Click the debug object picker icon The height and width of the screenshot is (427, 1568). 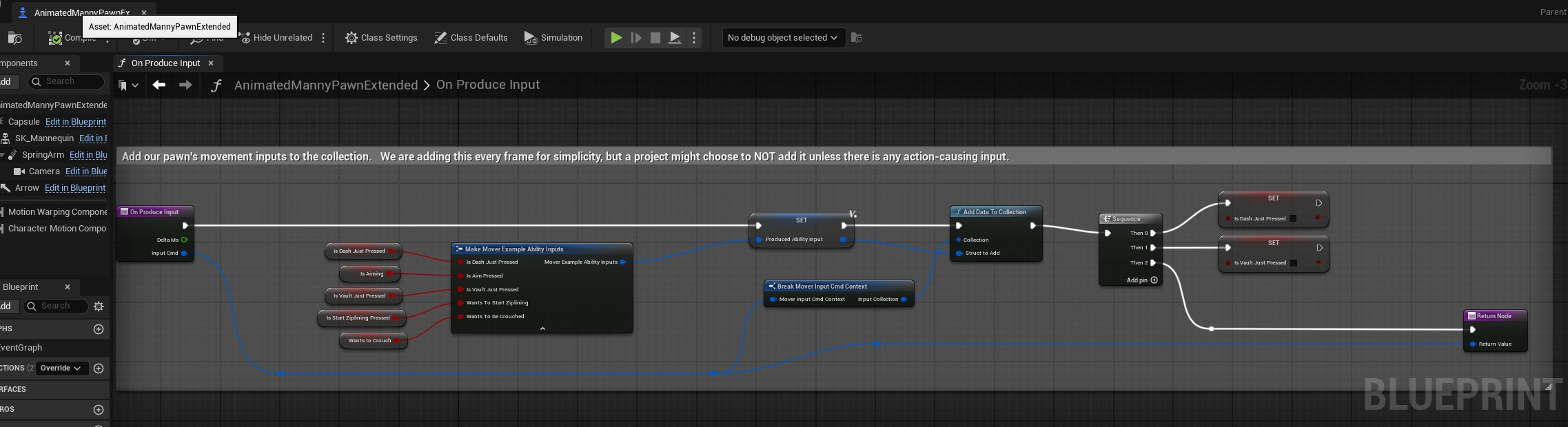click(x=857, y=38)
